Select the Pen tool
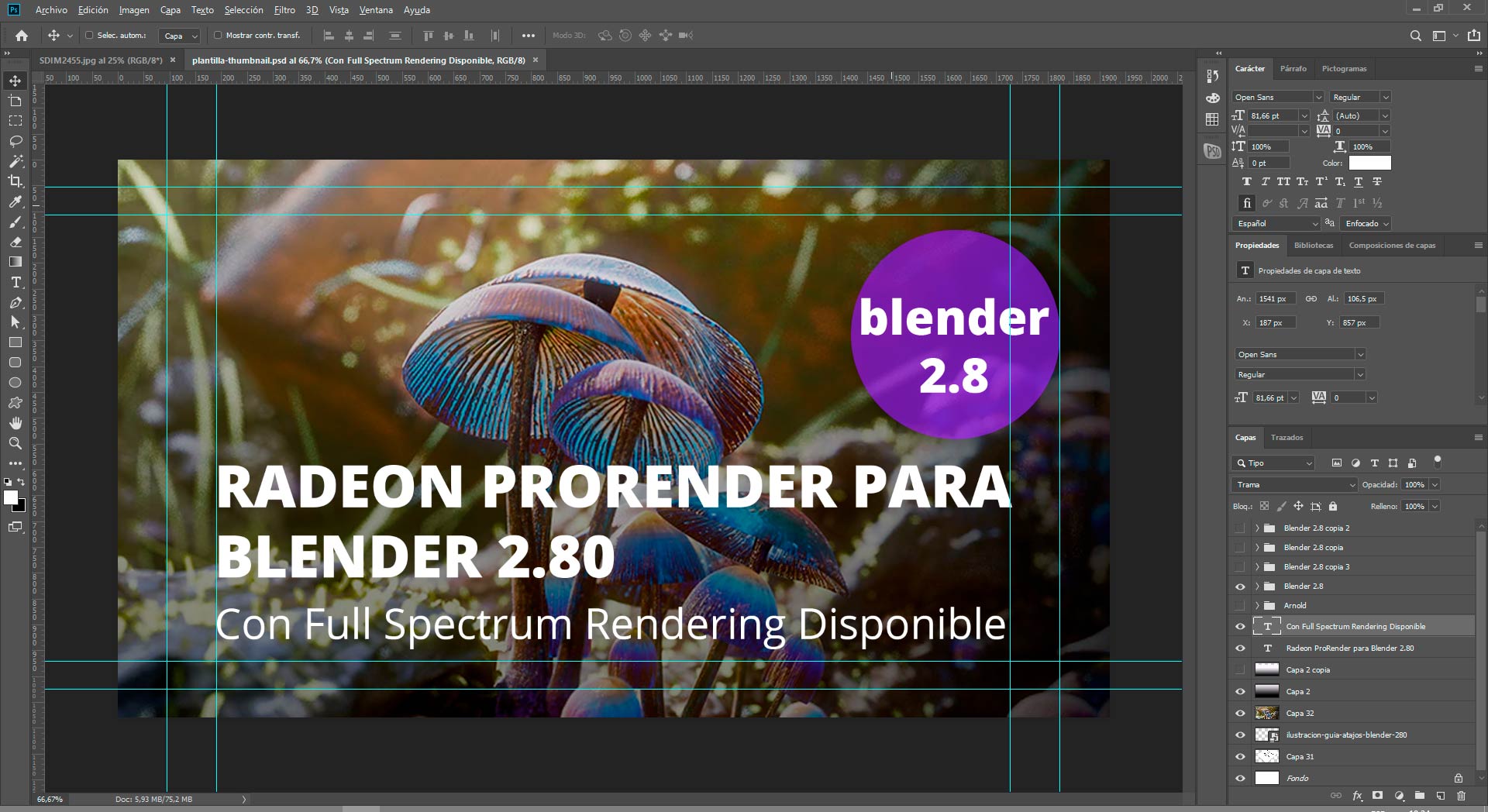 pyautogui.click(x=15, y=302)
